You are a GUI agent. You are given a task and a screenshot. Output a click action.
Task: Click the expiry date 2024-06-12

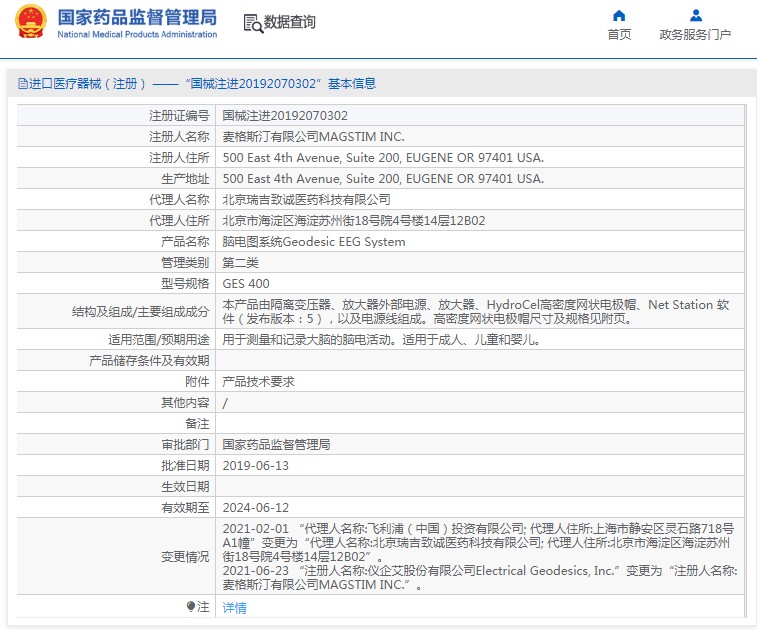tap(255, 508)
